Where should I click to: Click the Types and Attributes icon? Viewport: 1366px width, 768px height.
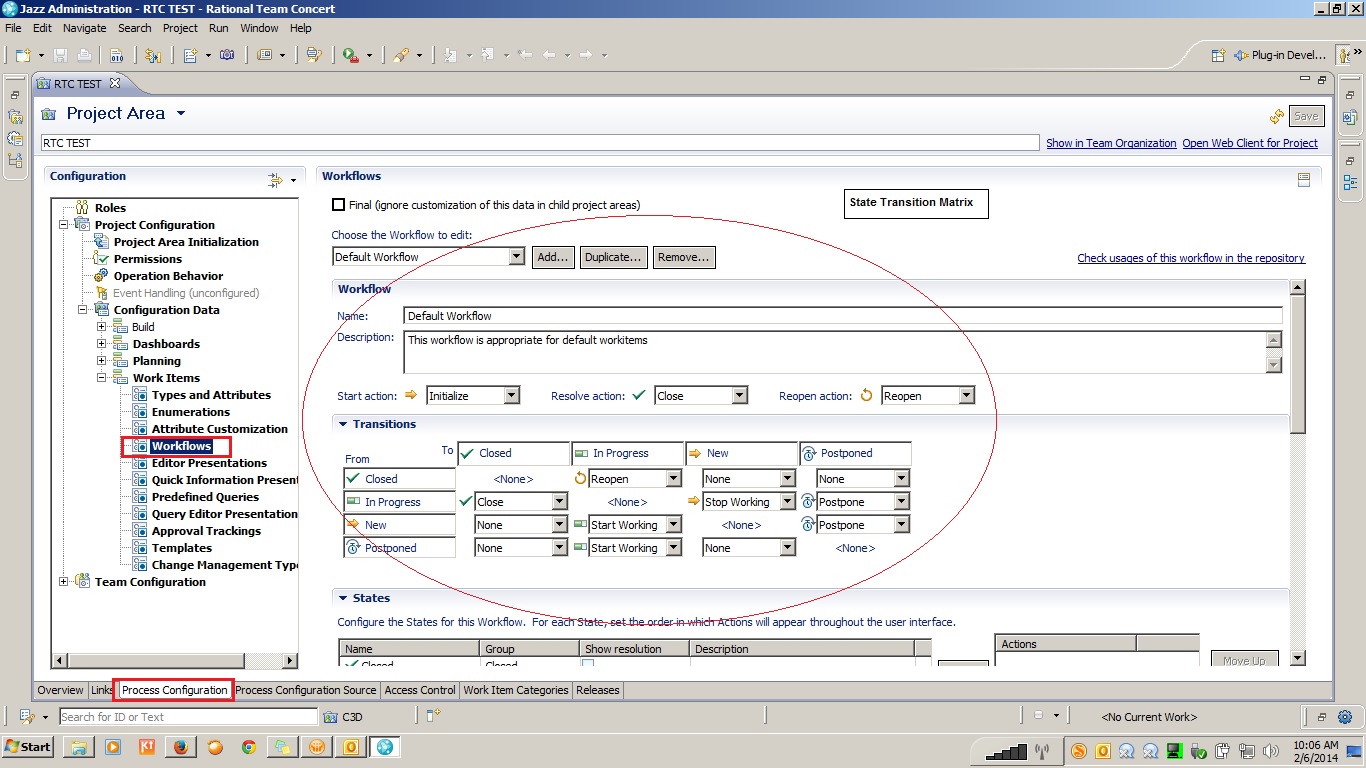click(140, 395)
